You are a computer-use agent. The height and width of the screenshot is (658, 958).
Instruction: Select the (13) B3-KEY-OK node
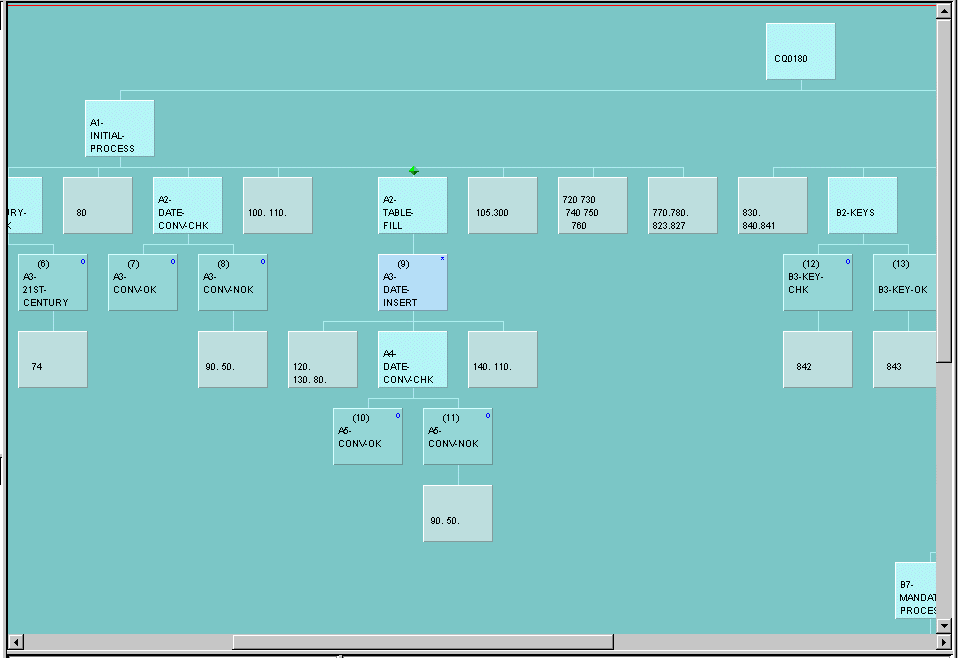904,283
